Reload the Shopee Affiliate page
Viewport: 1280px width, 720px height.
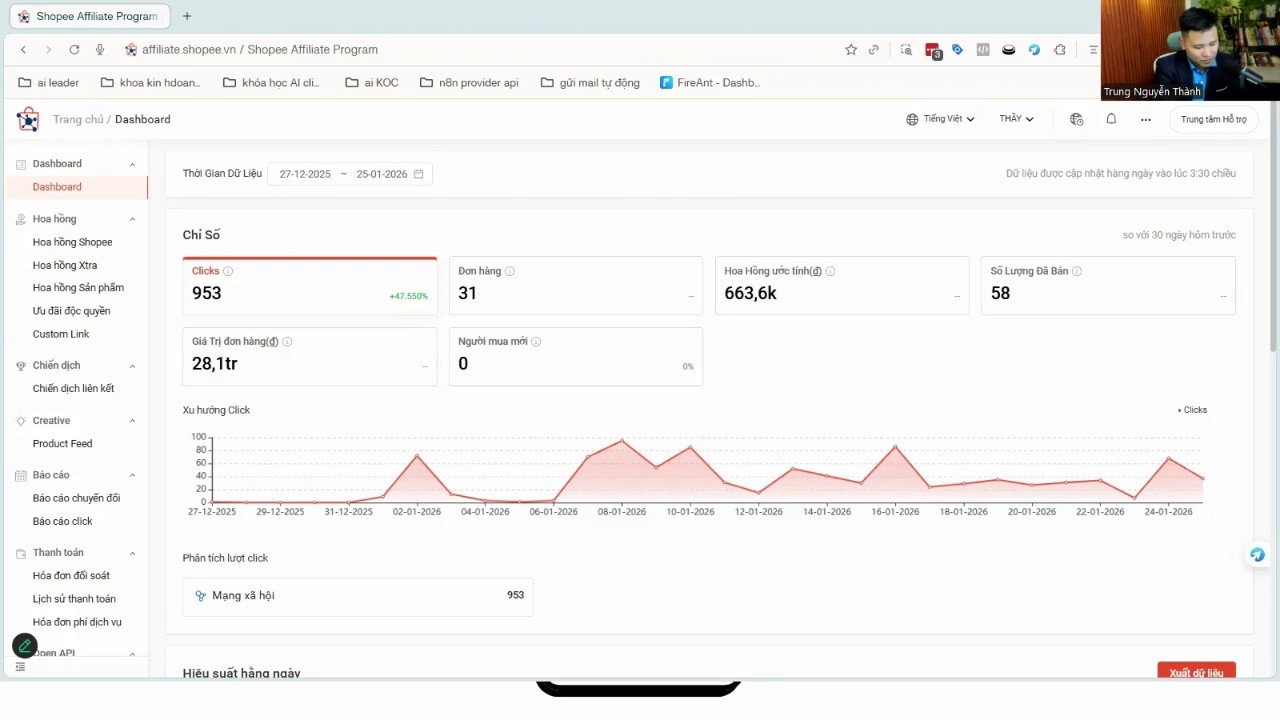pyautogui.click(x=74, y=50)
